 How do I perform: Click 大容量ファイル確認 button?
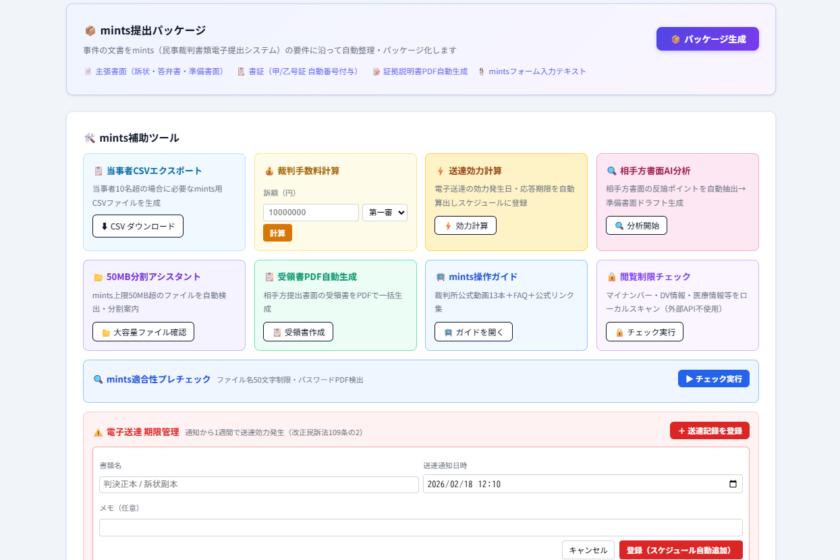[143, 332]
